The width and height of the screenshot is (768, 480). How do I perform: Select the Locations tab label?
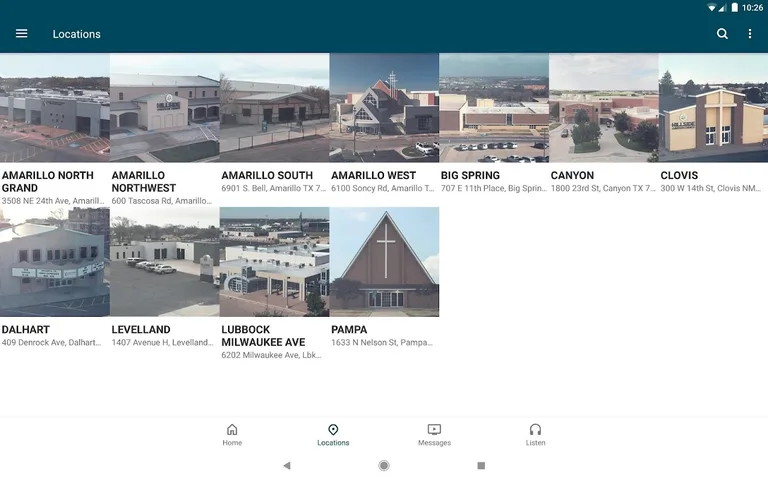(333, 443)
